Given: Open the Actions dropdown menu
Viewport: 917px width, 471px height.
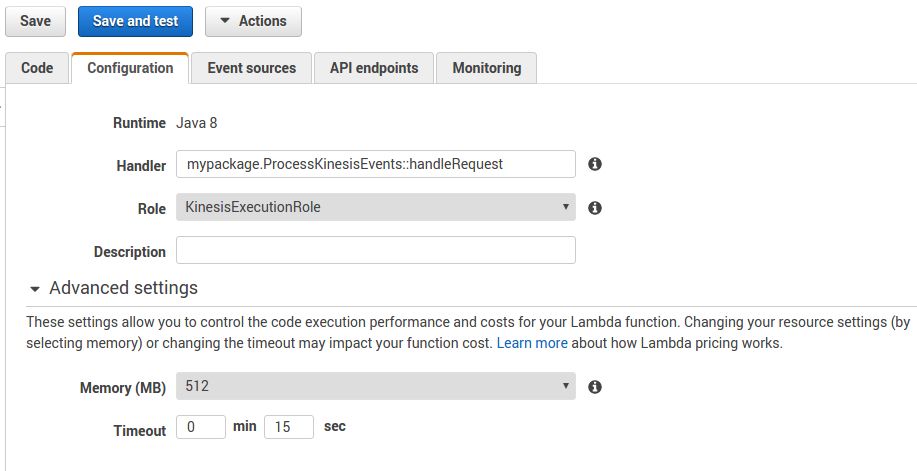Looking at the screenshot, I should pyautogui.click(x=253, y=21).
